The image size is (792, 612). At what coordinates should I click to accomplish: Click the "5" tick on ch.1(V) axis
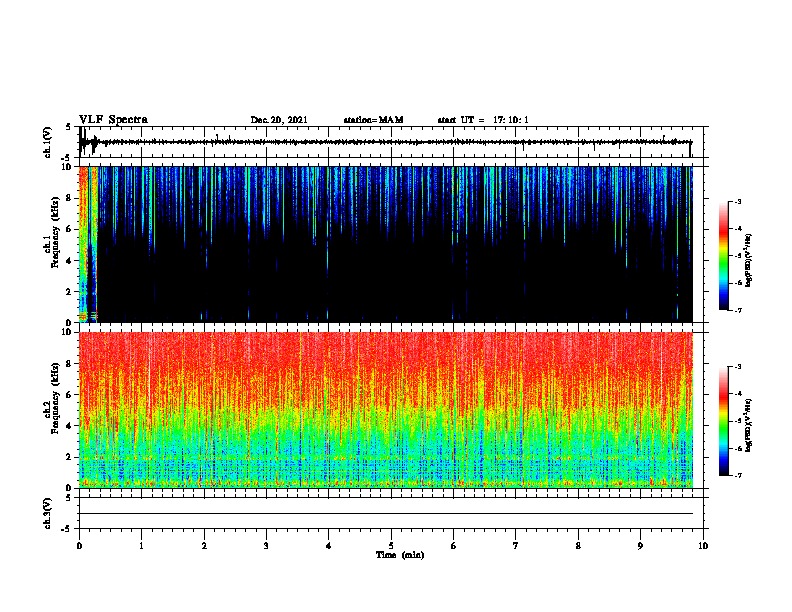(x=69, y=127)
